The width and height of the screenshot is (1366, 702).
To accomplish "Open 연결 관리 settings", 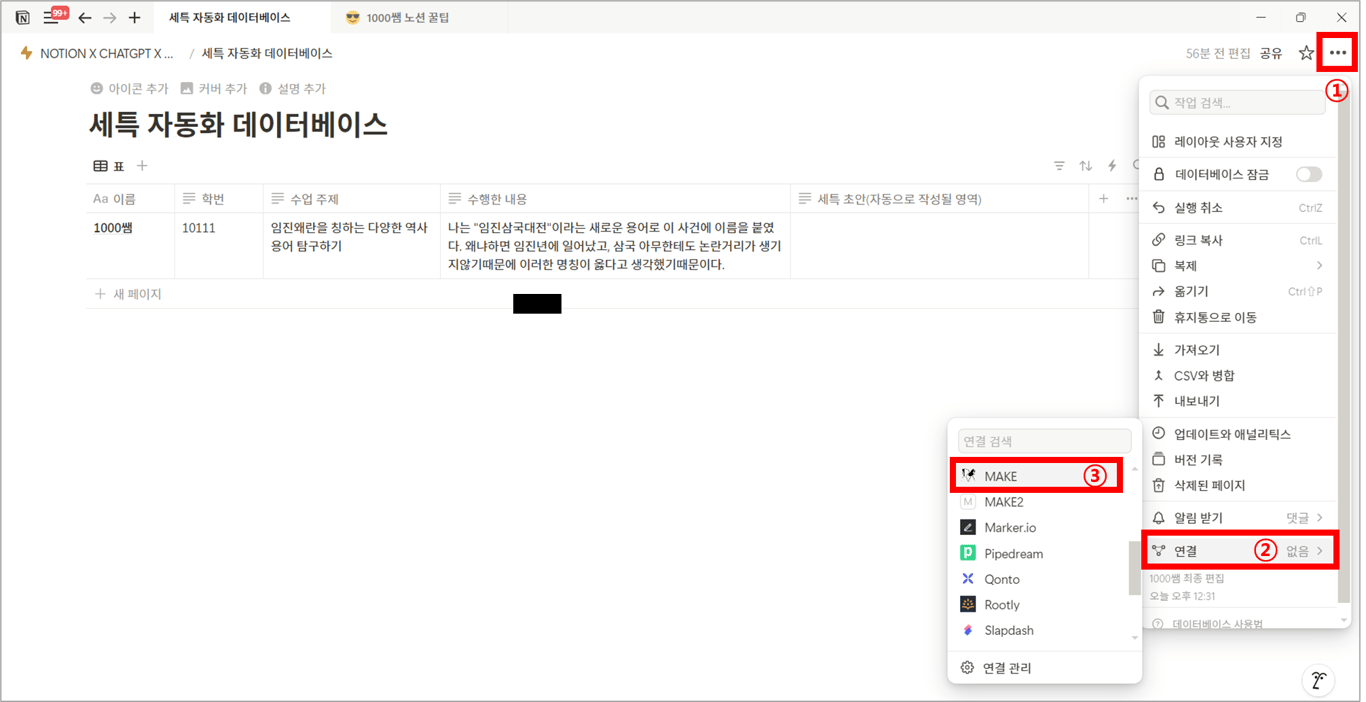I will pyautogui.click(x=1044, y=668).
